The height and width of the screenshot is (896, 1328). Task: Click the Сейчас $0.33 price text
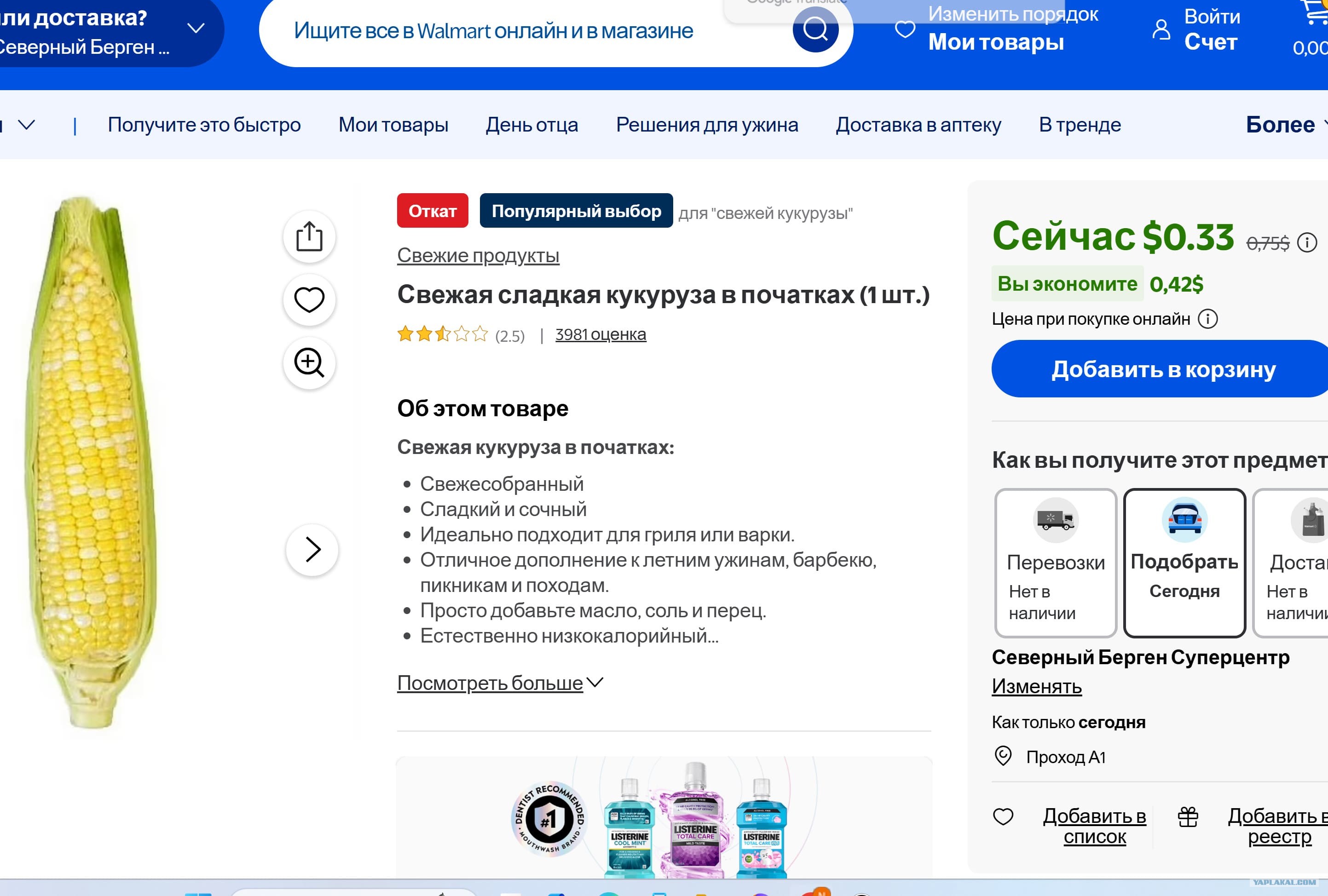click(1113, 236)
